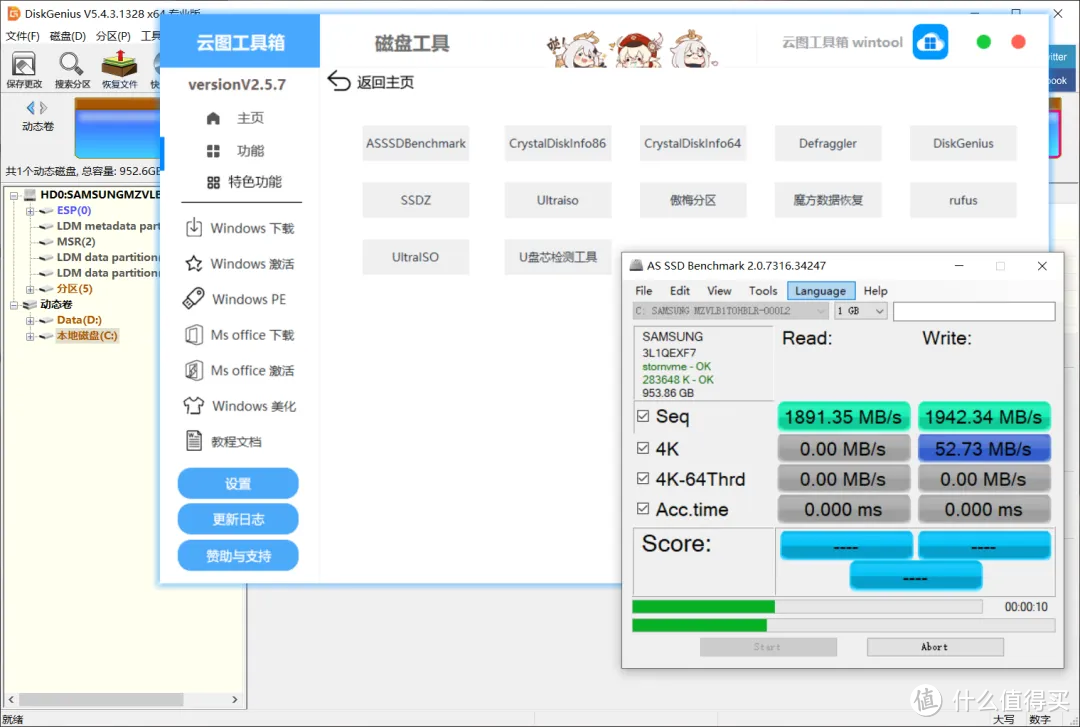Click the 特色功能 squares icon
The image size is (1080, 727).
click(213, 183)
